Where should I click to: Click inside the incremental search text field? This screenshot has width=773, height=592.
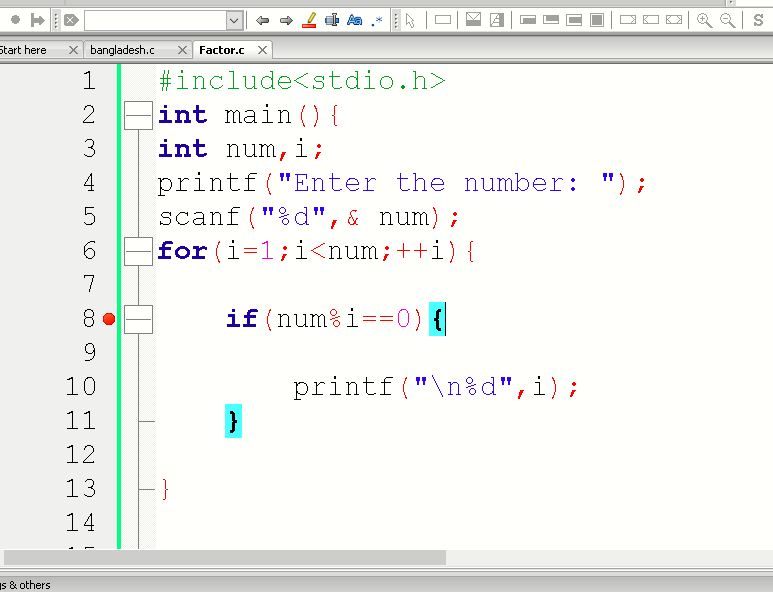click(x=156, y=21)
